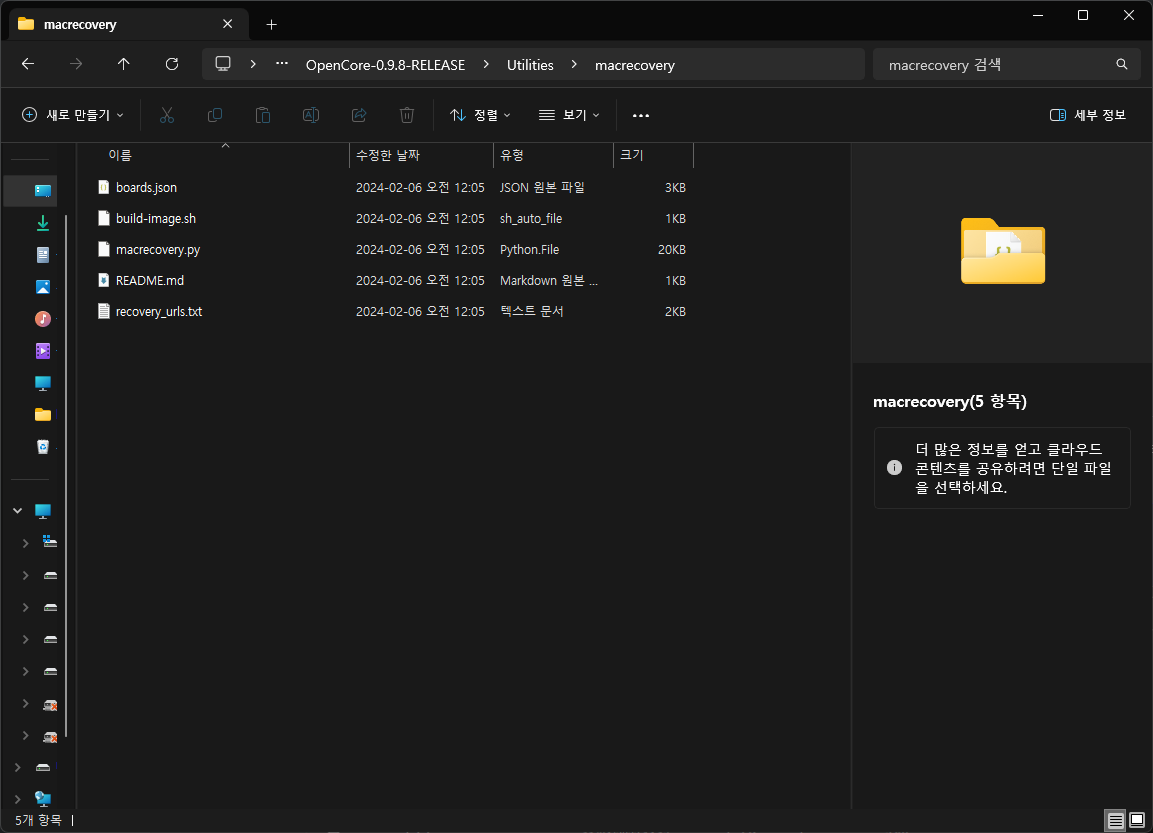Open the 보기 view dropdown
This screenshot has width=1153, height=833.
[569, 115]
